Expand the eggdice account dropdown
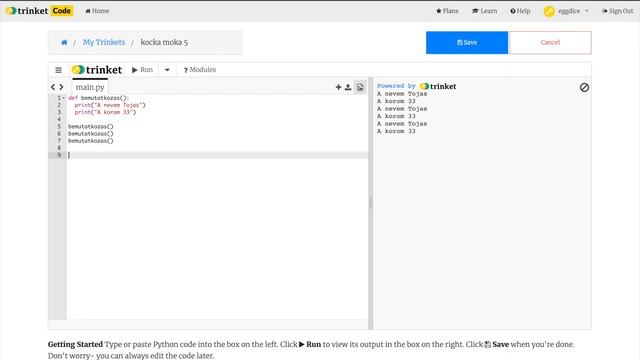This screenshot has height=360, width=640. tap(567, 11)
